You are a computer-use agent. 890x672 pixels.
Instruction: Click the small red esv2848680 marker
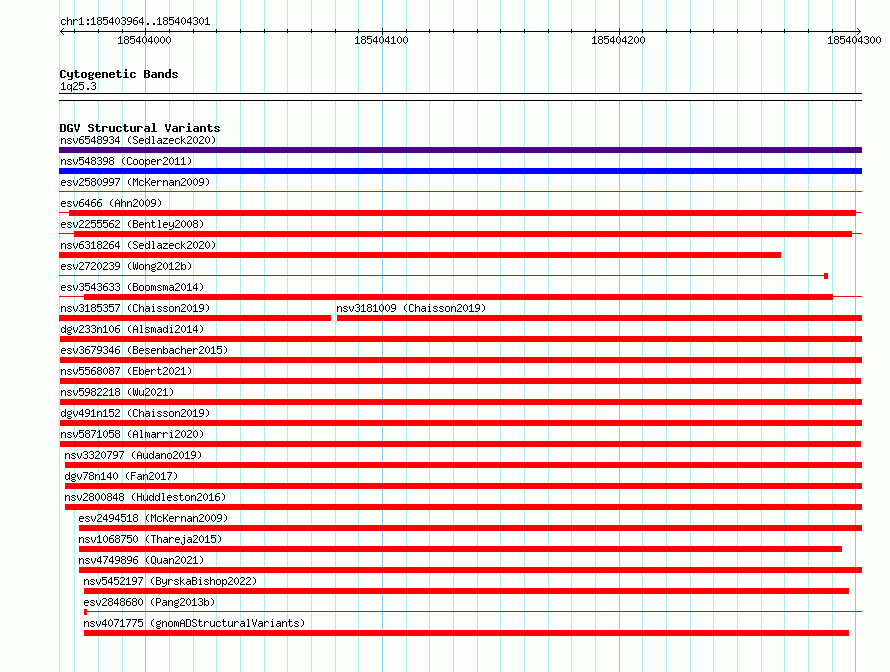[85, 612]
